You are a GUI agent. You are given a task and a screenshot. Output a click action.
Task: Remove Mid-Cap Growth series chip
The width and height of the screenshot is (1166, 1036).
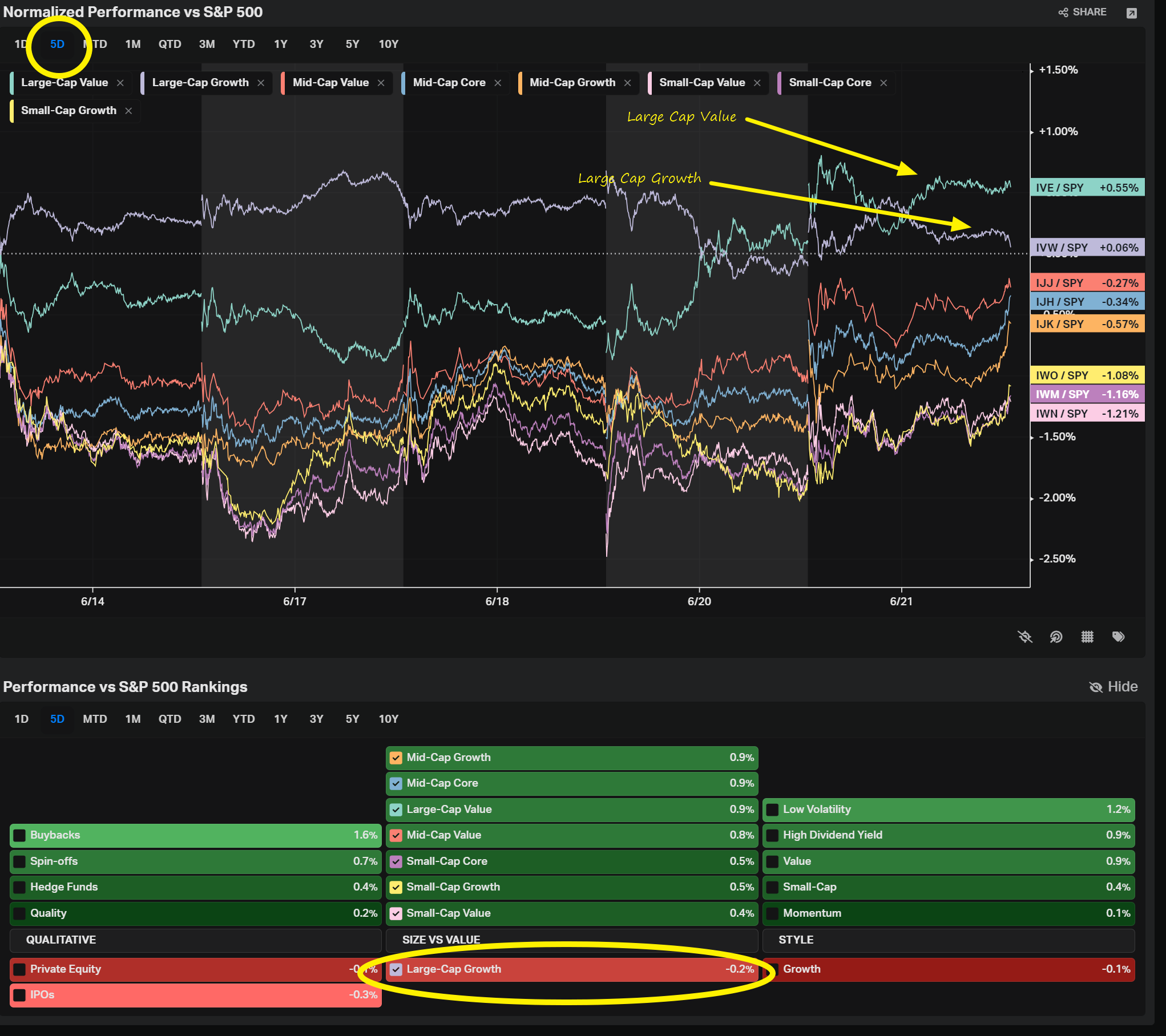click(628, 83)
